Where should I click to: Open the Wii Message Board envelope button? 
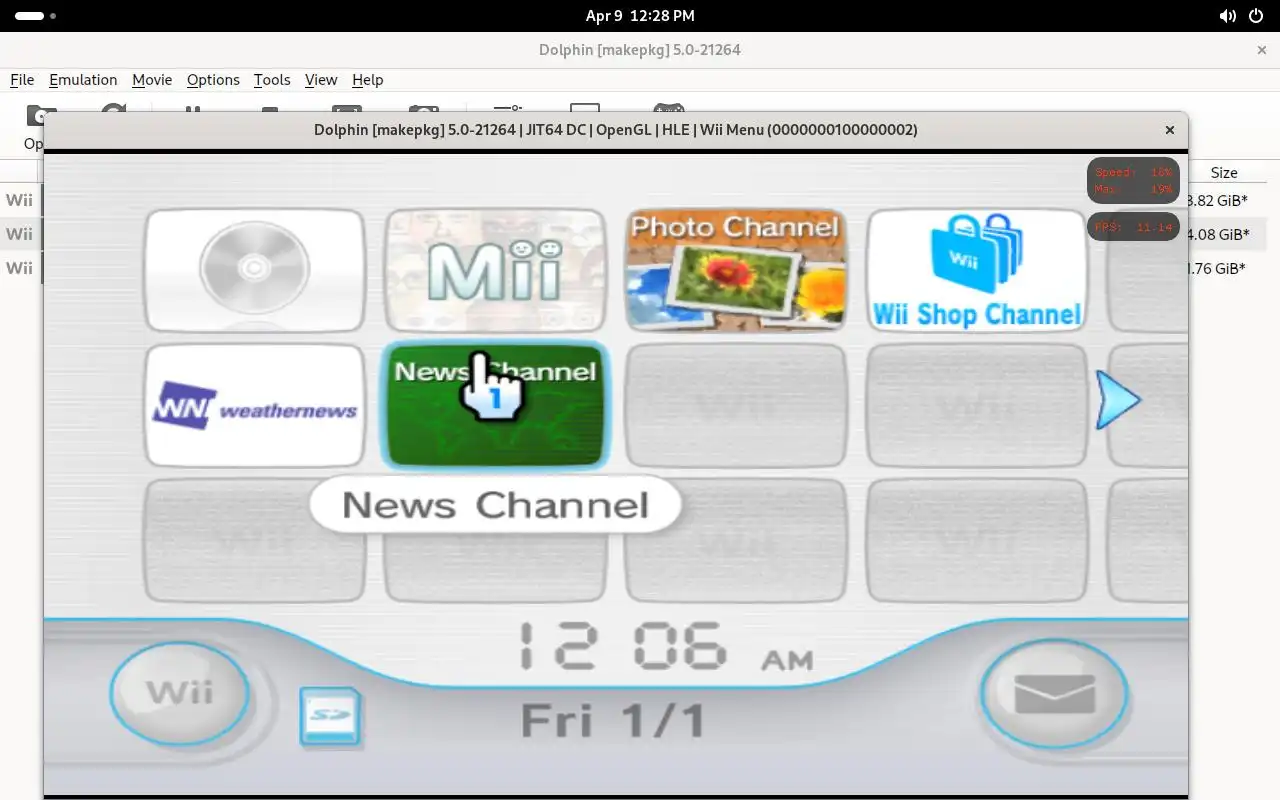point(1054,693)
